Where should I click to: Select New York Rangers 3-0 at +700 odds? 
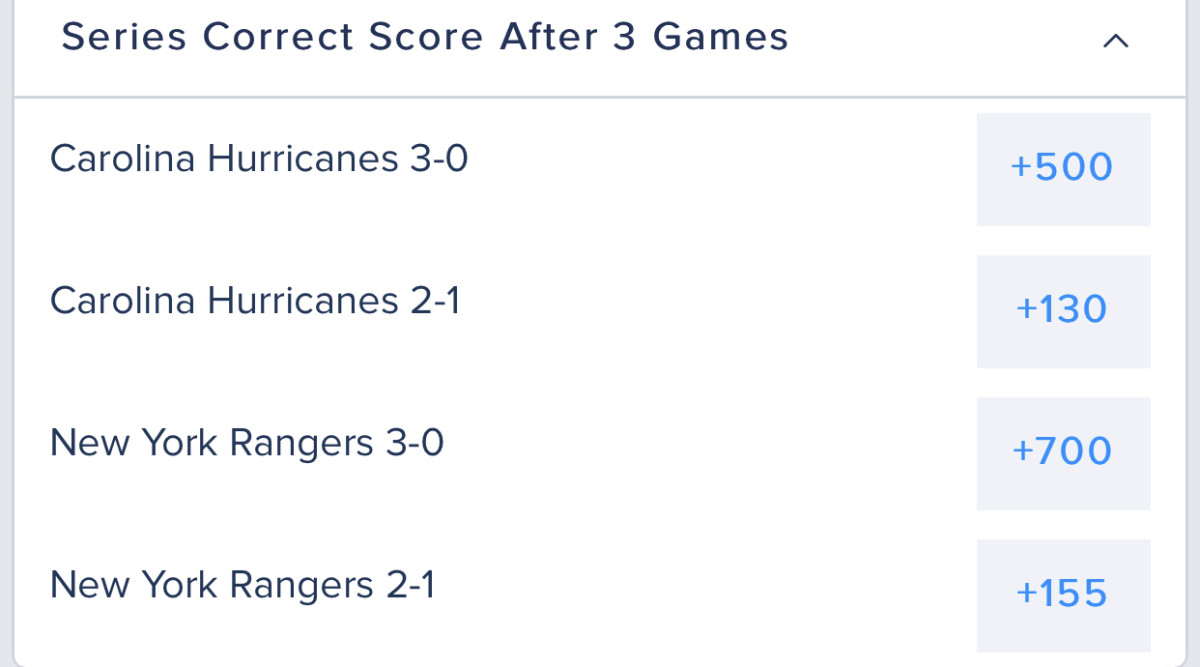pyautogui.click(x=1063, y=452)
